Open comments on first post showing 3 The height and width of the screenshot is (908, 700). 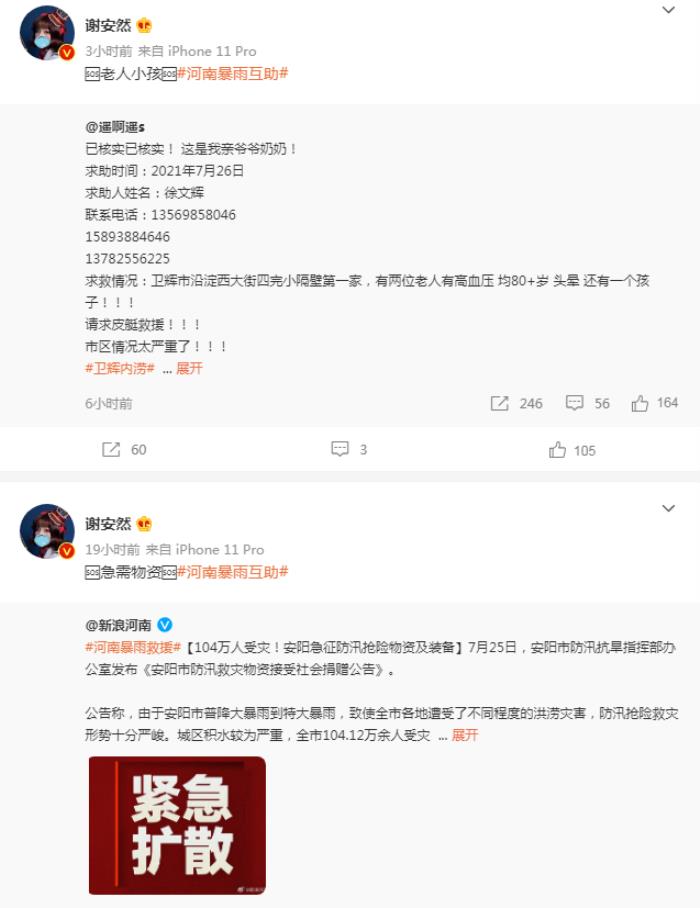coord(349,449)
